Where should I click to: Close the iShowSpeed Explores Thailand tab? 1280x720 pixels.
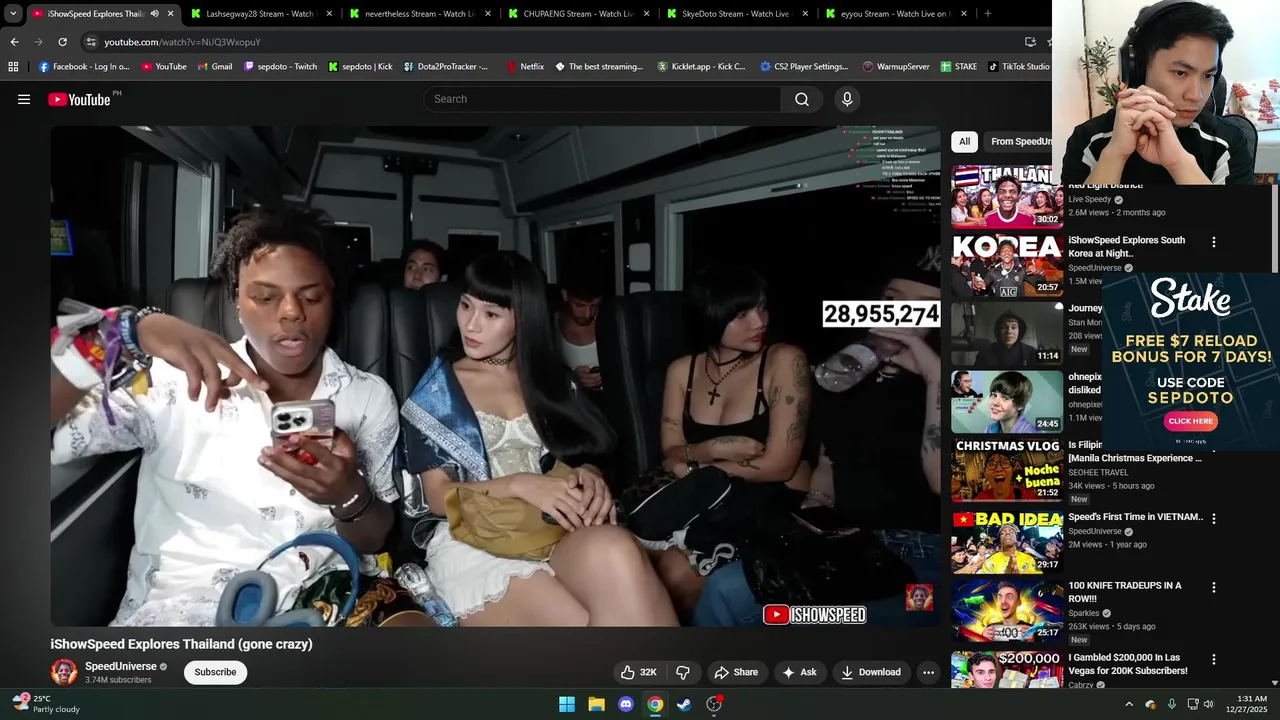click(x=171, y=14)
